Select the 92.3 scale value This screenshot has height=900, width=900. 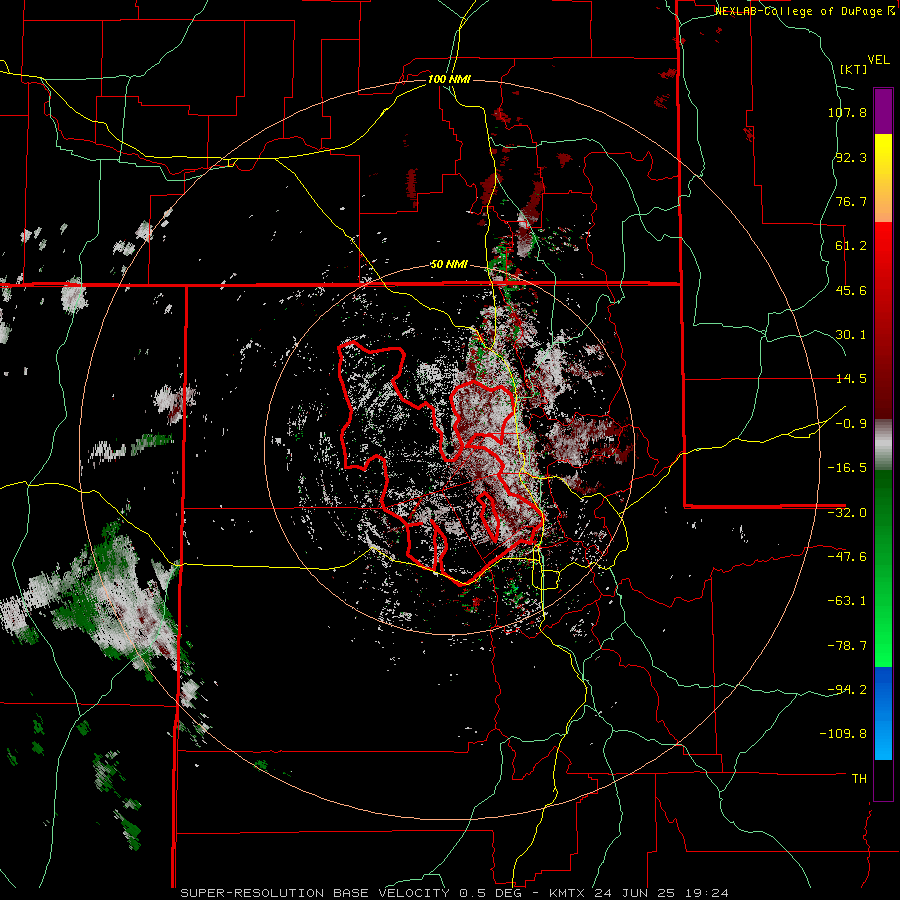851,157
